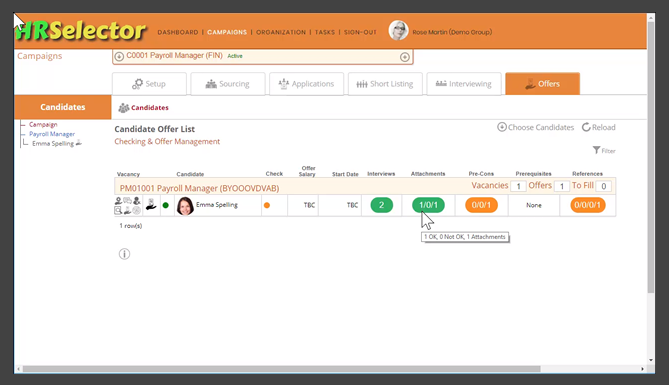Click the Filter label
Viewport: 669px width, 385px height.
tap(608, 151)
